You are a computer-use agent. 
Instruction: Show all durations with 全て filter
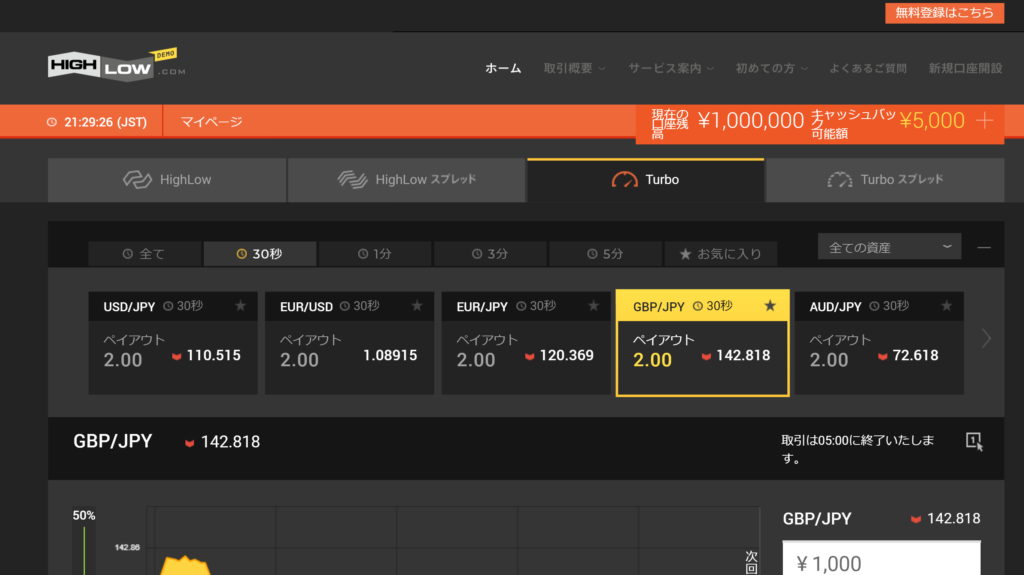coord(144,254)
